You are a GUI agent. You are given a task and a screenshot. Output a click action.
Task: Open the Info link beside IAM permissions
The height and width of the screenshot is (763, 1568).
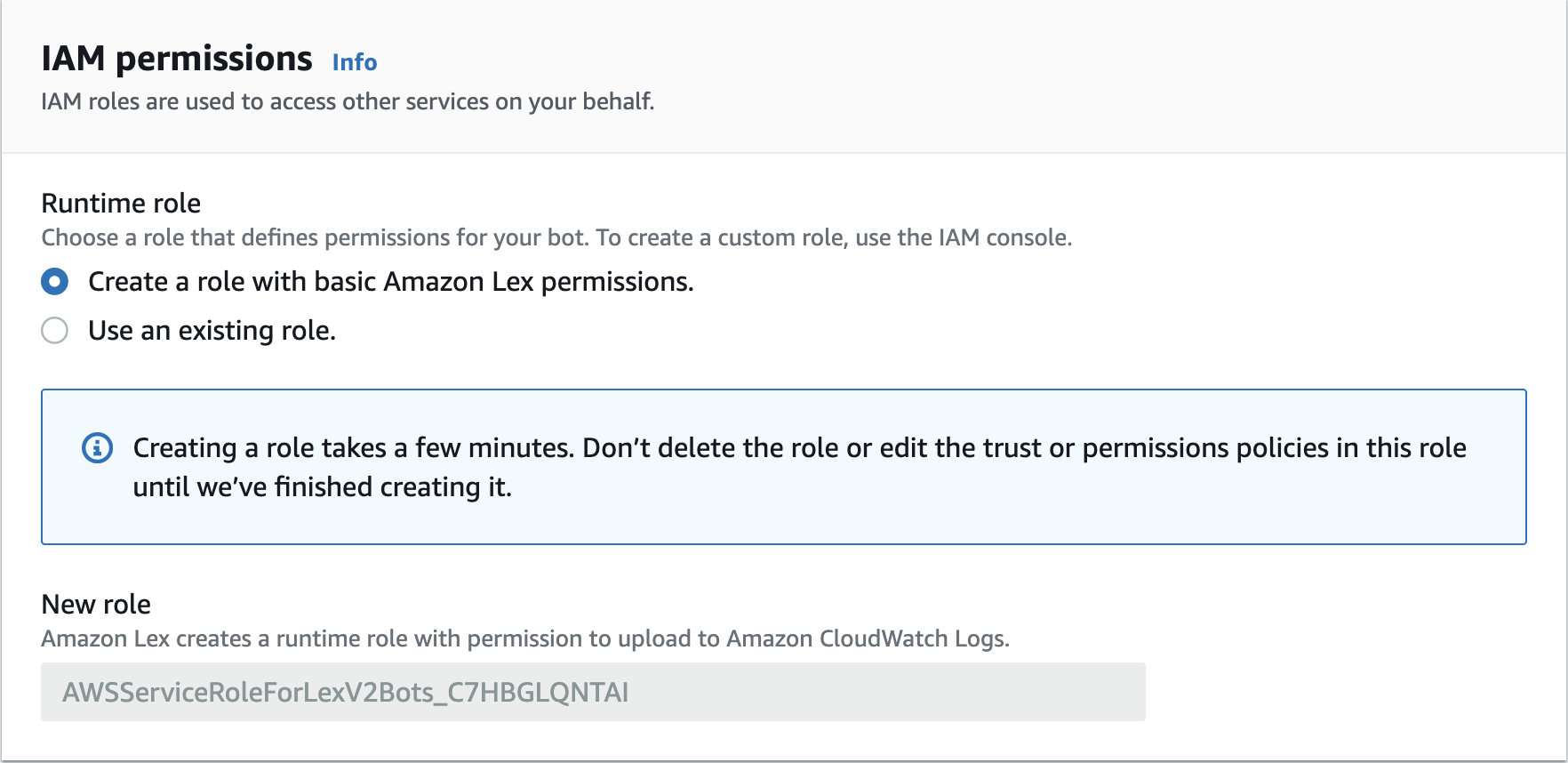(x=354, y=62)
